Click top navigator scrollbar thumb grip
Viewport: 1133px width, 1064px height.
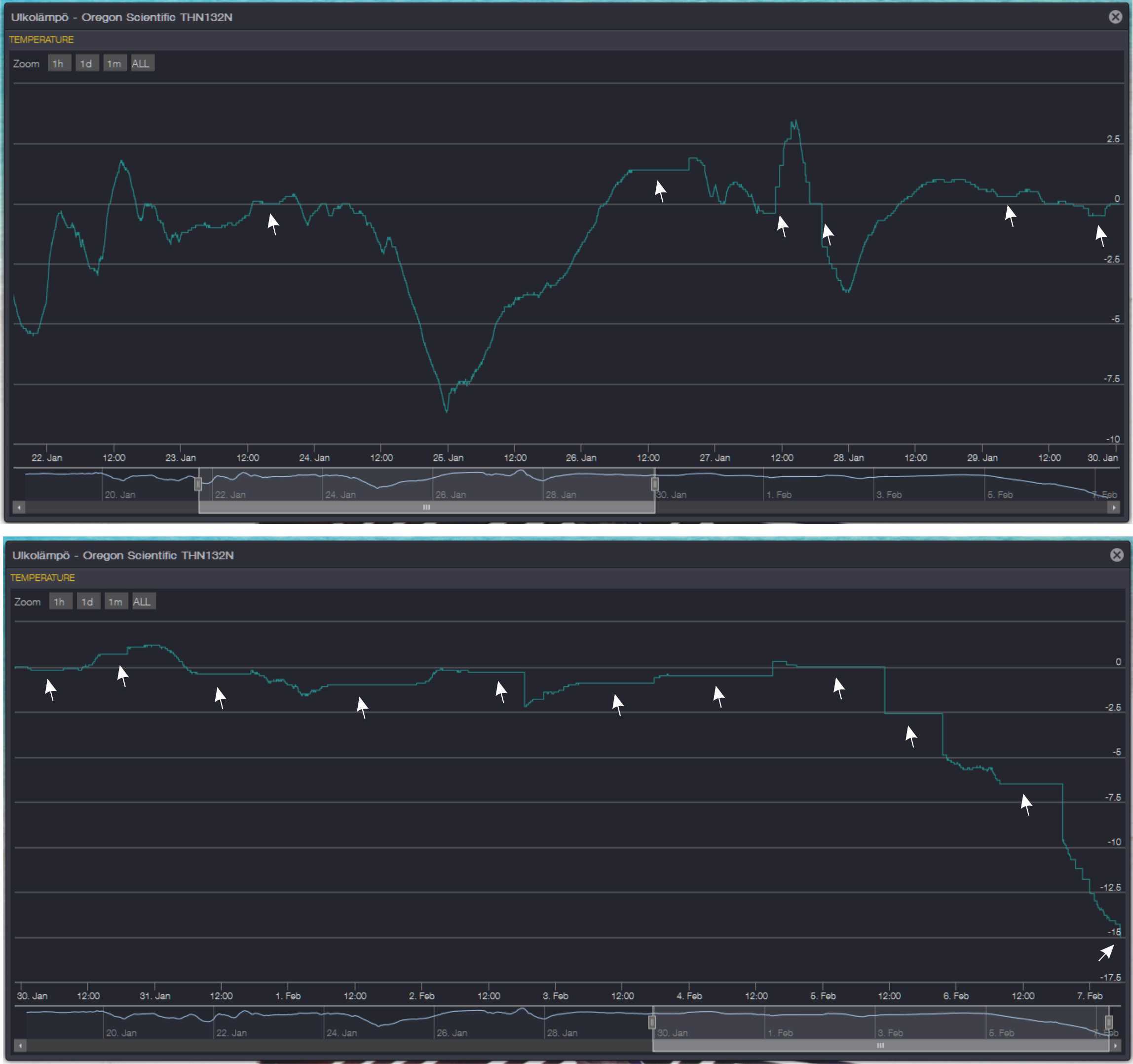click(x=426, y=507)
